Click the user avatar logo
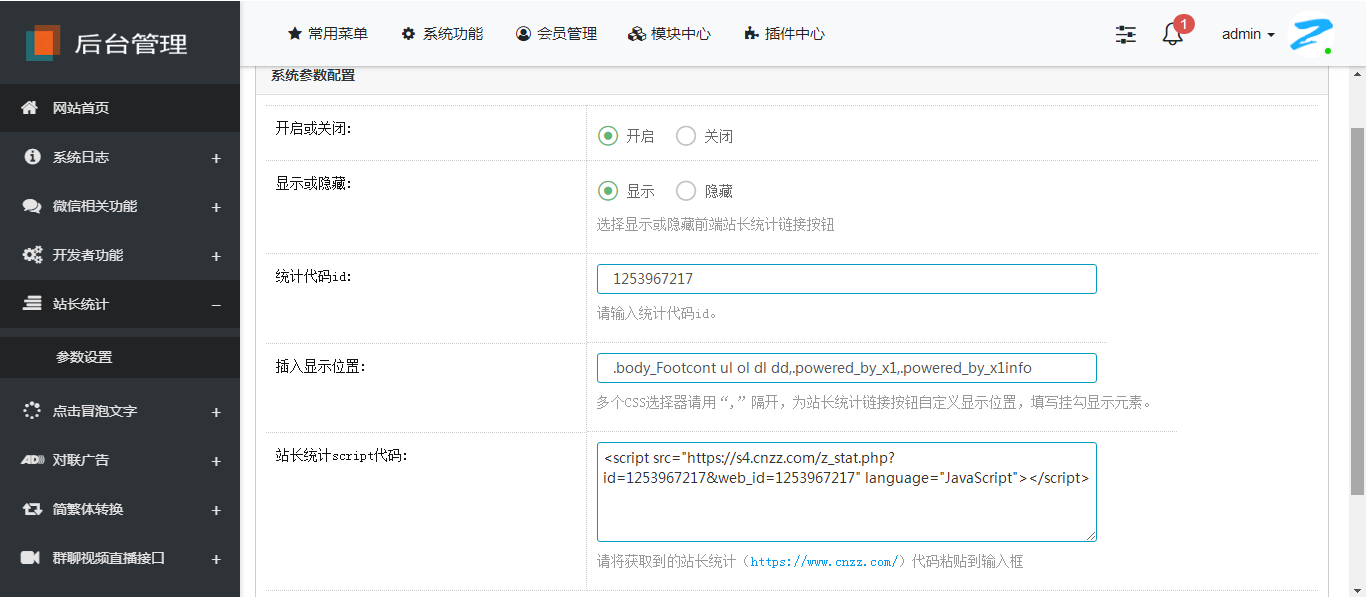1366x597 pixels. tap(1310, 34)
